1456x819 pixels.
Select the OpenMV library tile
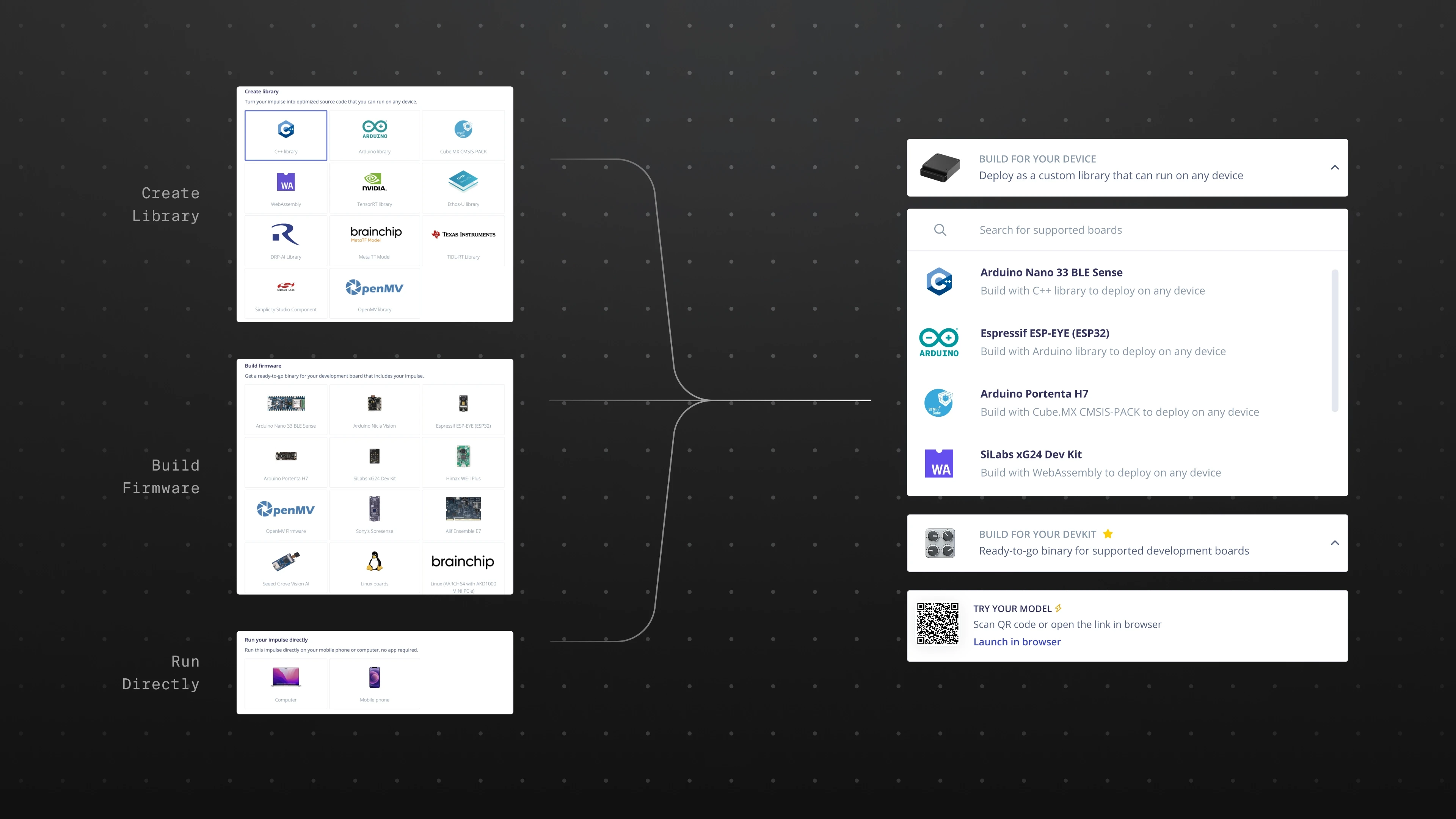[x=374, y=293]
